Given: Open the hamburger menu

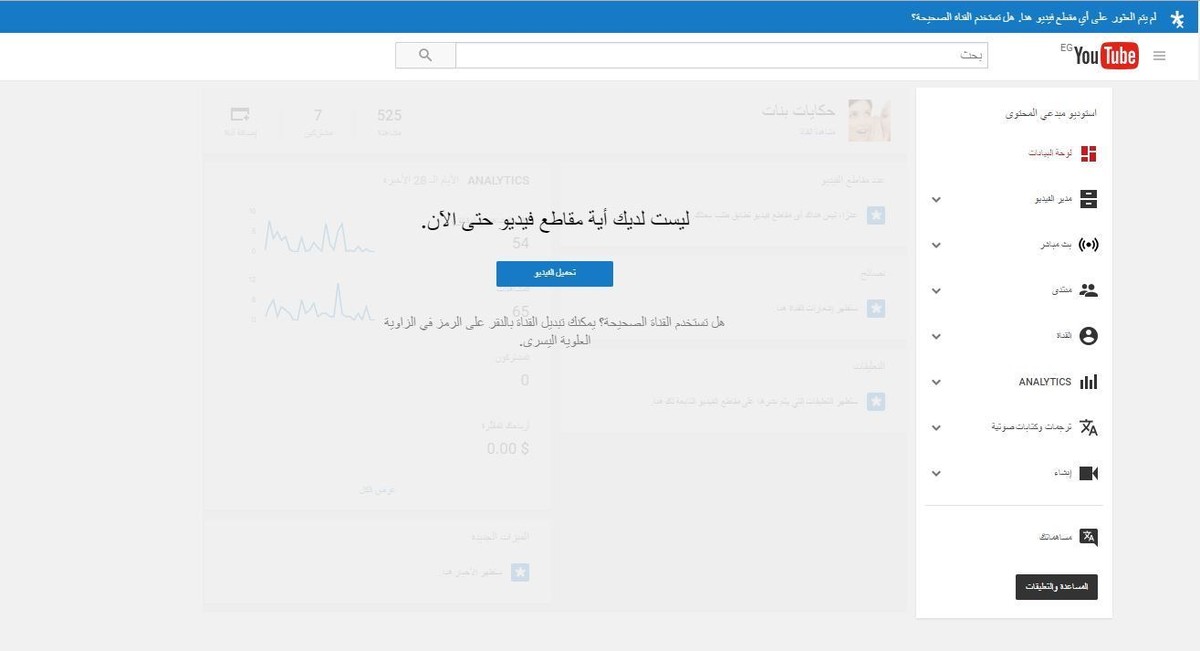Looking at the screenshot, I should 1159,56.
